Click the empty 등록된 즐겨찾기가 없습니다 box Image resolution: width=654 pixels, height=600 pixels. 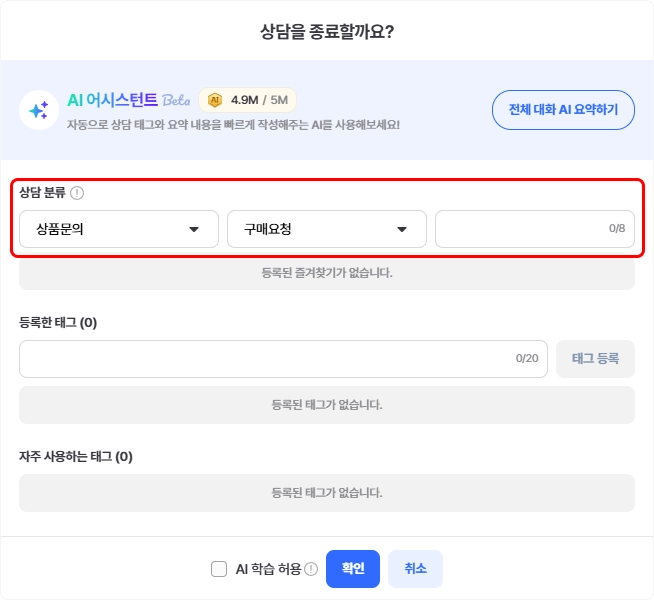(x=327, y=273)
